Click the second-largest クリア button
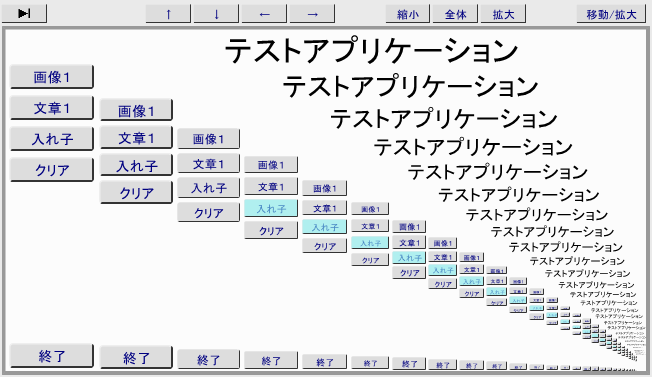 [136, 193]
